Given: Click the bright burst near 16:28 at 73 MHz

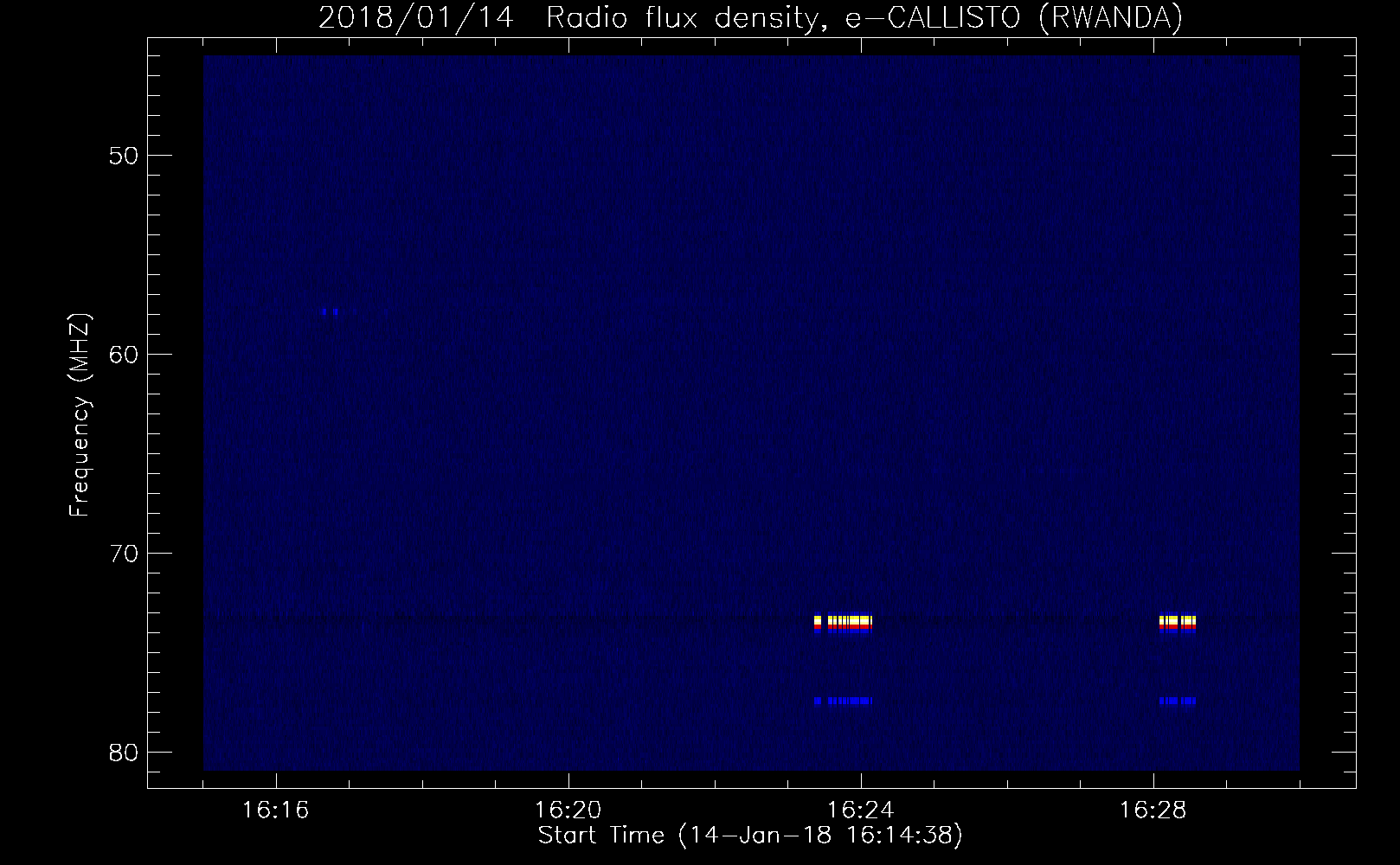Looking at the screenshot, I should [1177, 623].
